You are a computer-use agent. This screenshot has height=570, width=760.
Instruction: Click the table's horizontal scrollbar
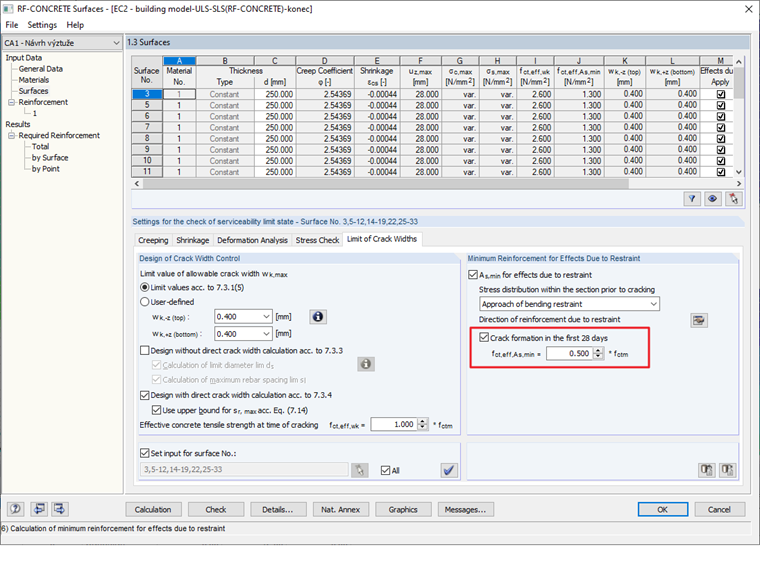click(385, 184)
